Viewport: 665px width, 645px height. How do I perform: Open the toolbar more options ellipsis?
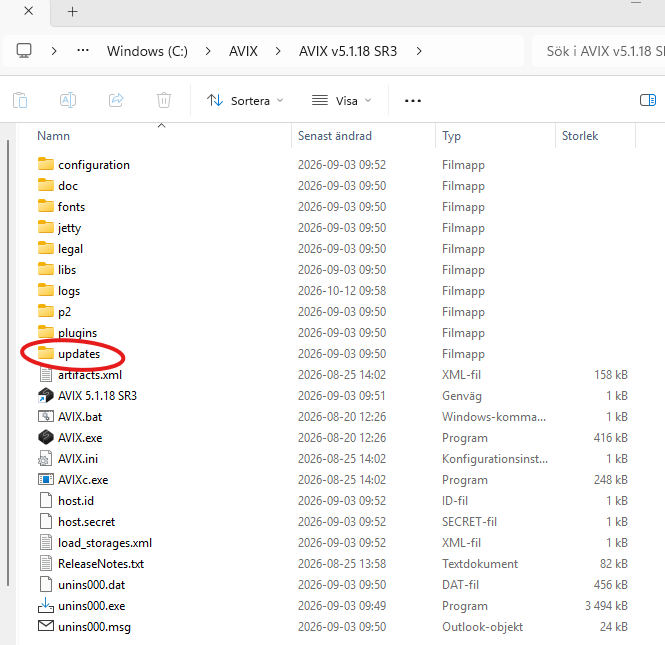pos(413,101)
